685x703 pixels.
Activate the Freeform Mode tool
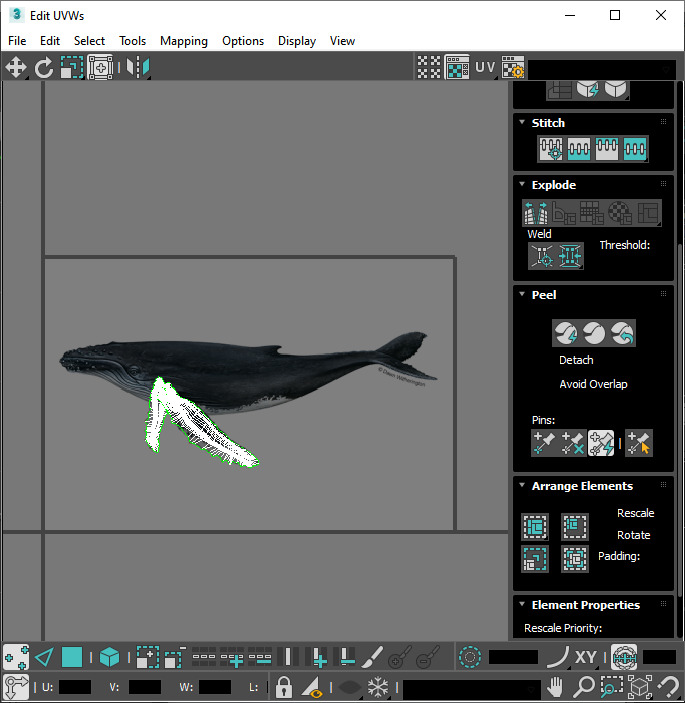(x=100, y=68)
